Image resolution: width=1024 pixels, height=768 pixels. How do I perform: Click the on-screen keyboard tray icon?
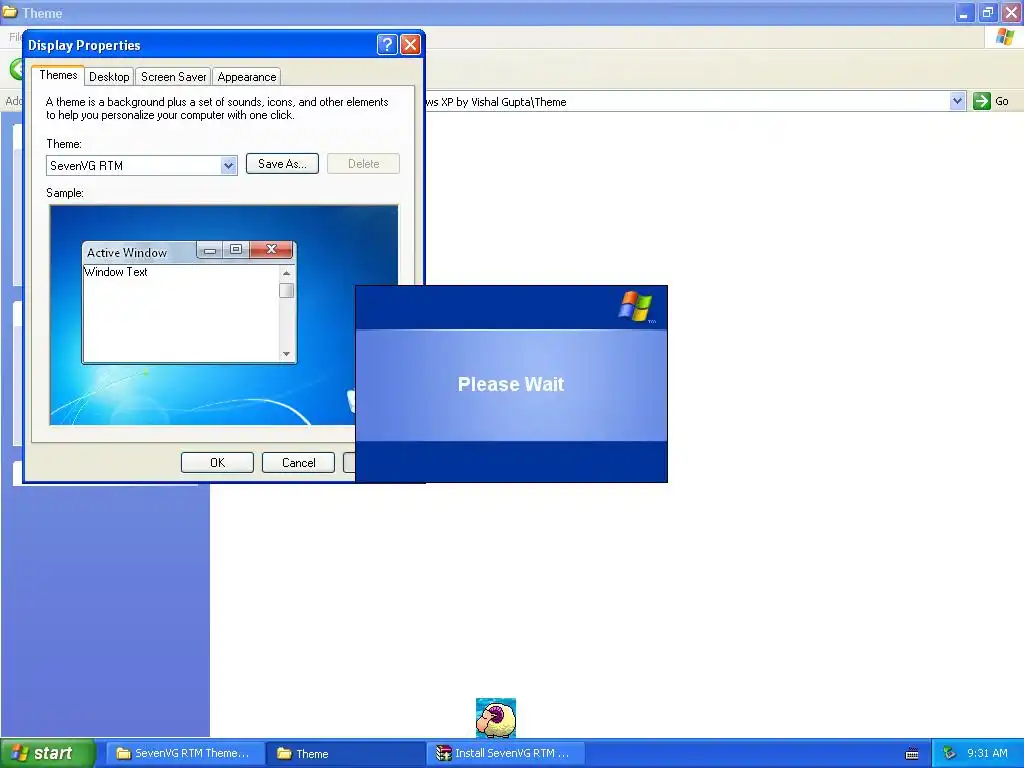[912, 754]
